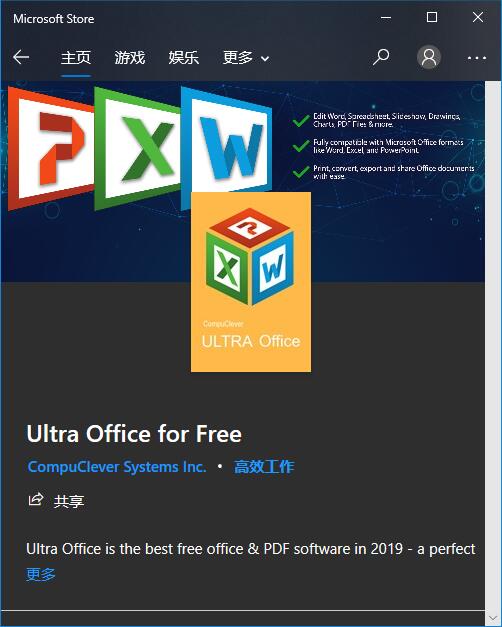
Task: Open the search magnifier icon
Action: [381, 57]
